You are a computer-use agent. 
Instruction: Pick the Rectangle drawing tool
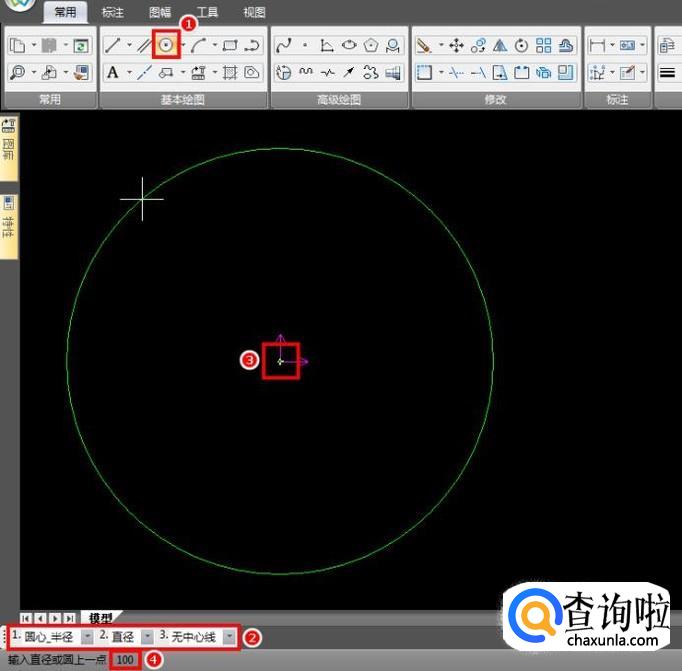click(230, 46)
